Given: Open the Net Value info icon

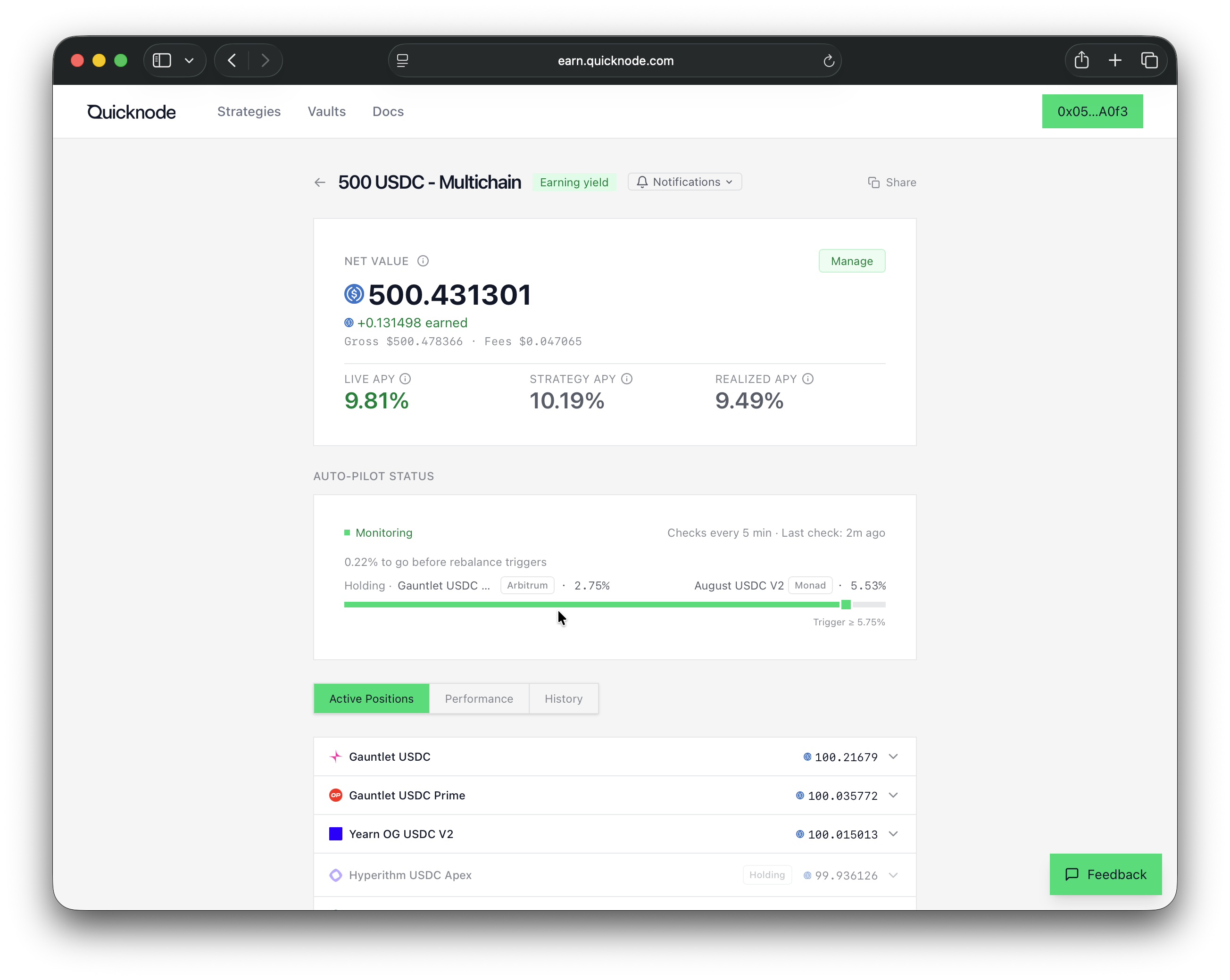Looking at the screenshot, I should click(423, 261).
